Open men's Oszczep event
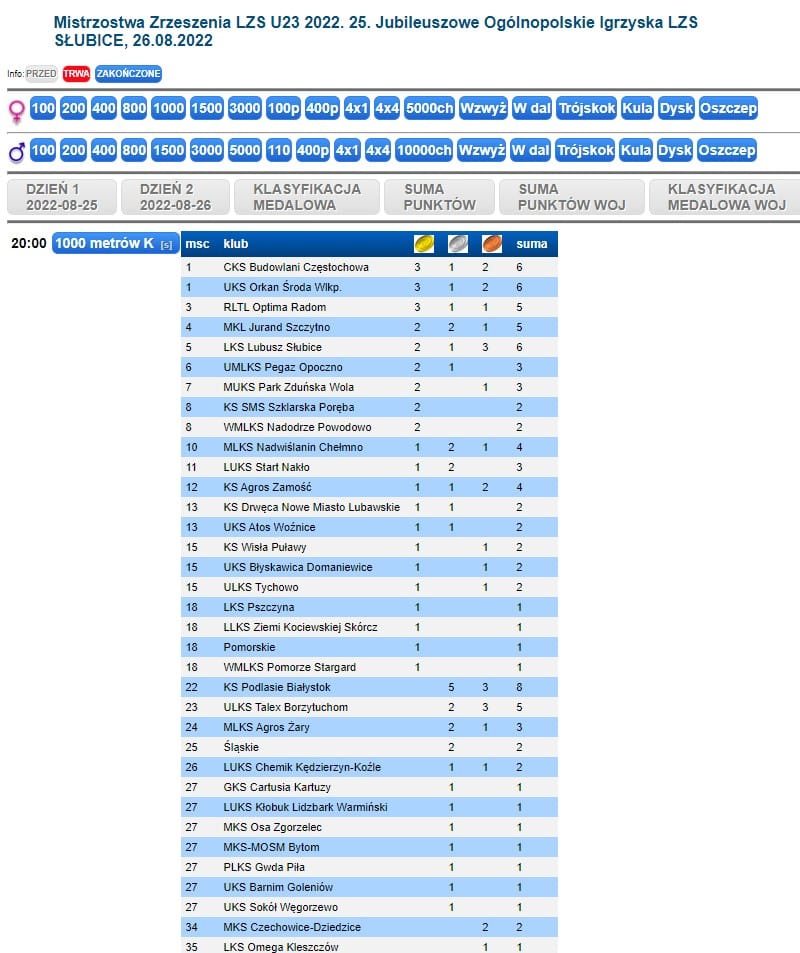The height and width of the screenshot is (953, 800). [727, 151]
